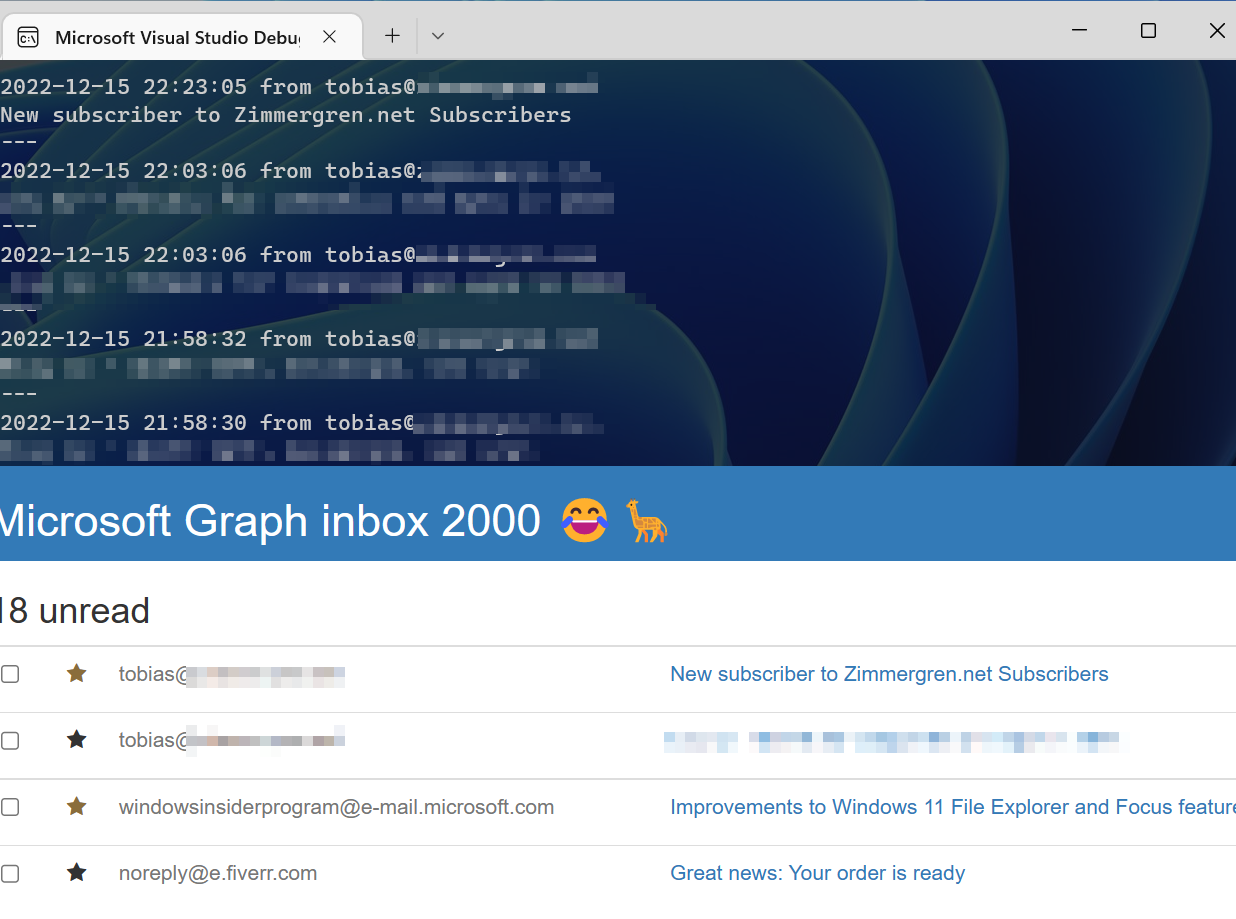Viewport: 1236px width, 919px height.
Task: Star the New subscriber email from tobias
Action: 76,674
